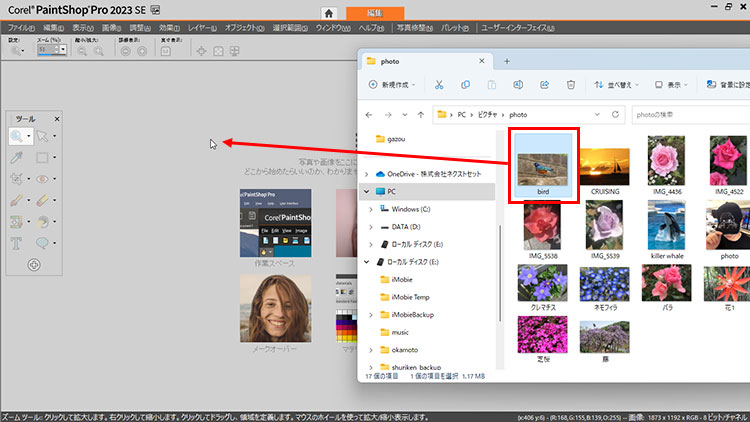Image resolution: width=750 pixels, height=422 pixels.
Task: Open the 並べ替え sort dropdown
Action: 614,85
